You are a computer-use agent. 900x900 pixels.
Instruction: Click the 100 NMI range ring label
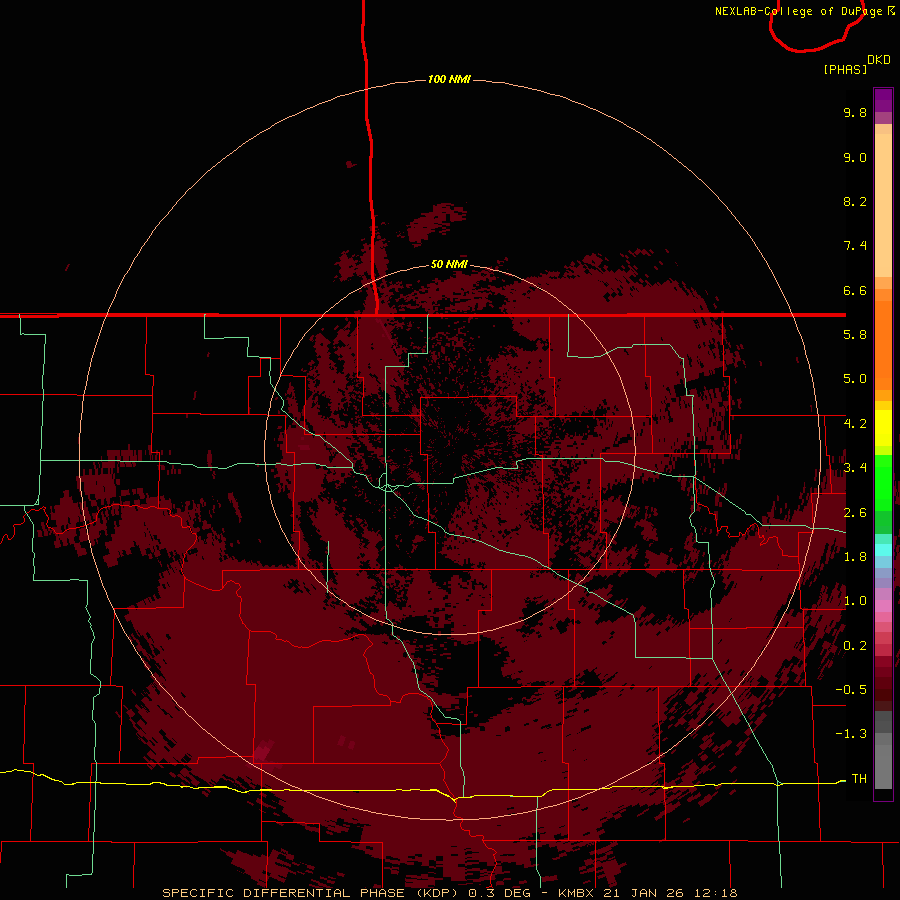(449, 79)
